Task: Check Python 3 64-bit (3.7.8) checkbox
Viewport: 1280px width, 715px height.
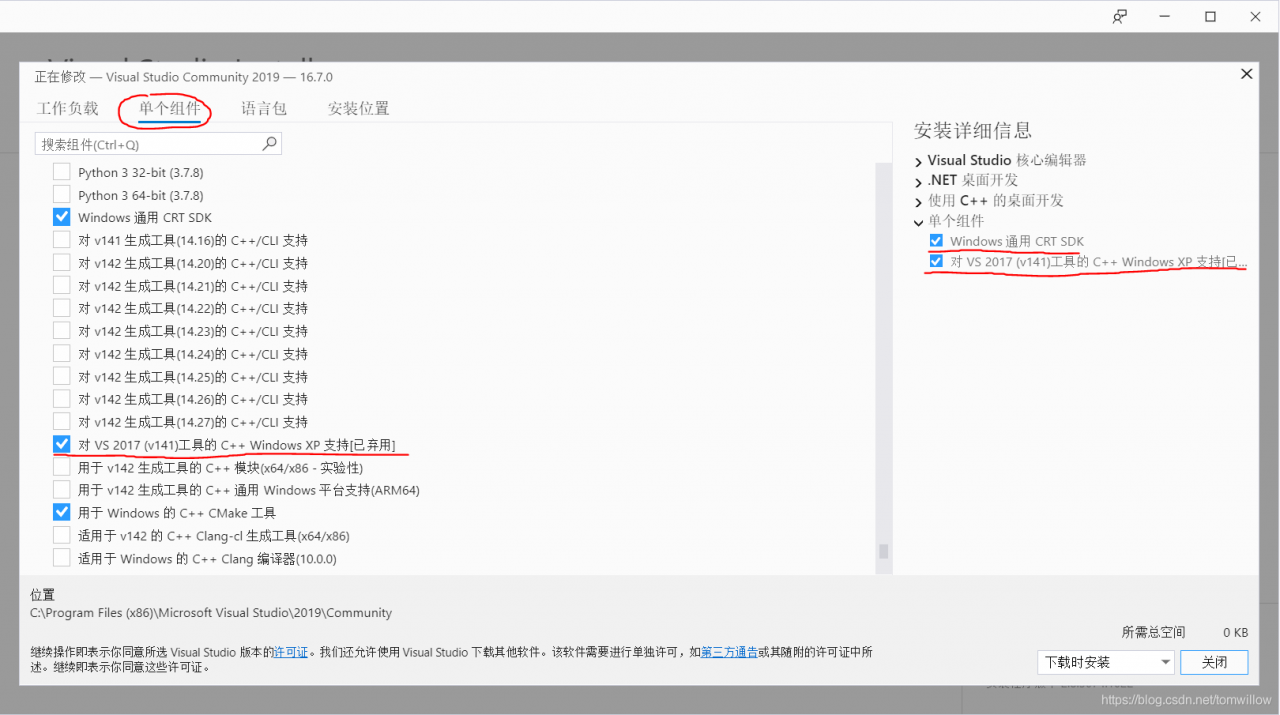Action: point(62,195)
